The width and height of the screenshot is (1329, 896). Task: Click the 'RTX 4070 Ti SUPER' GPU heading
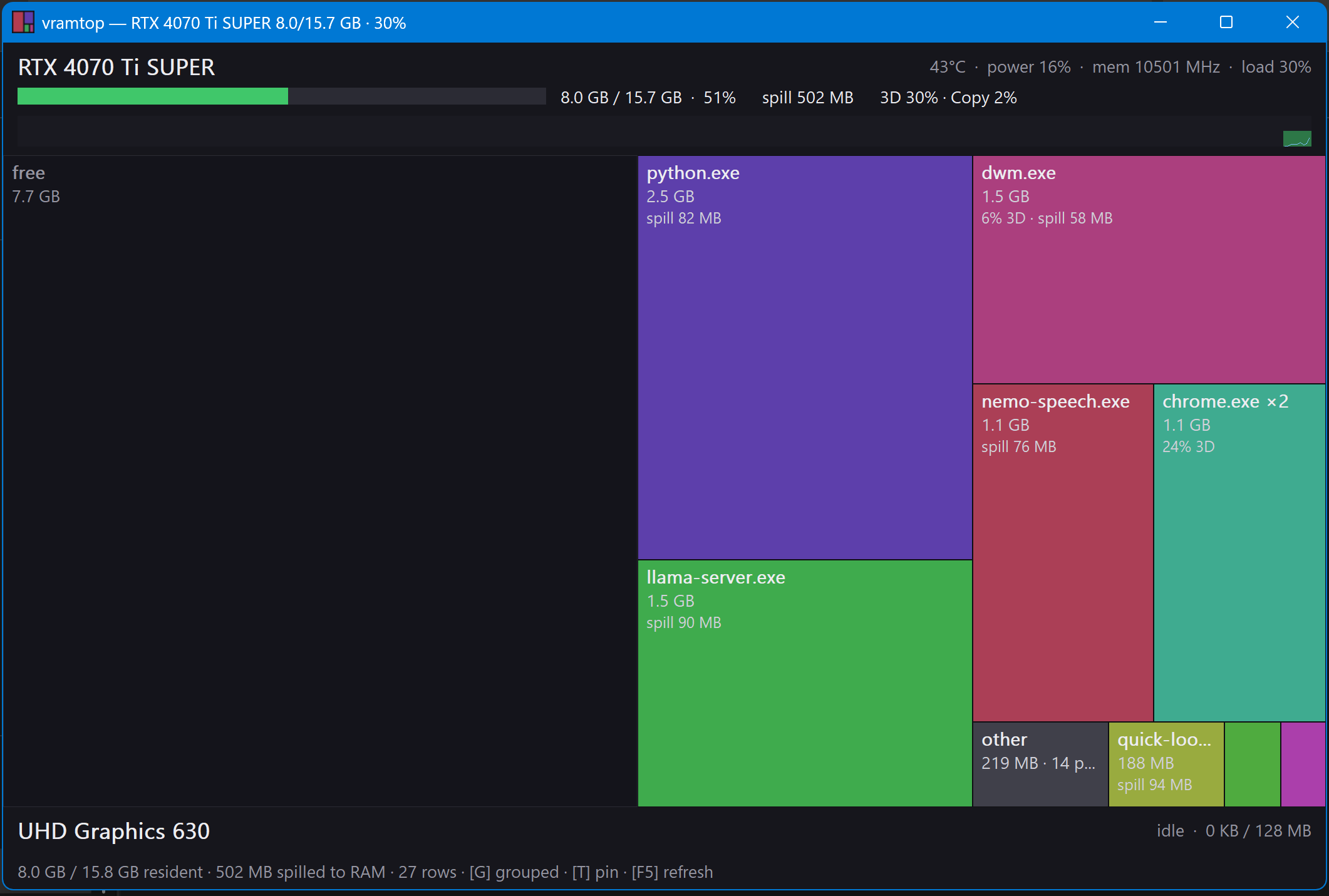(116, 67)
